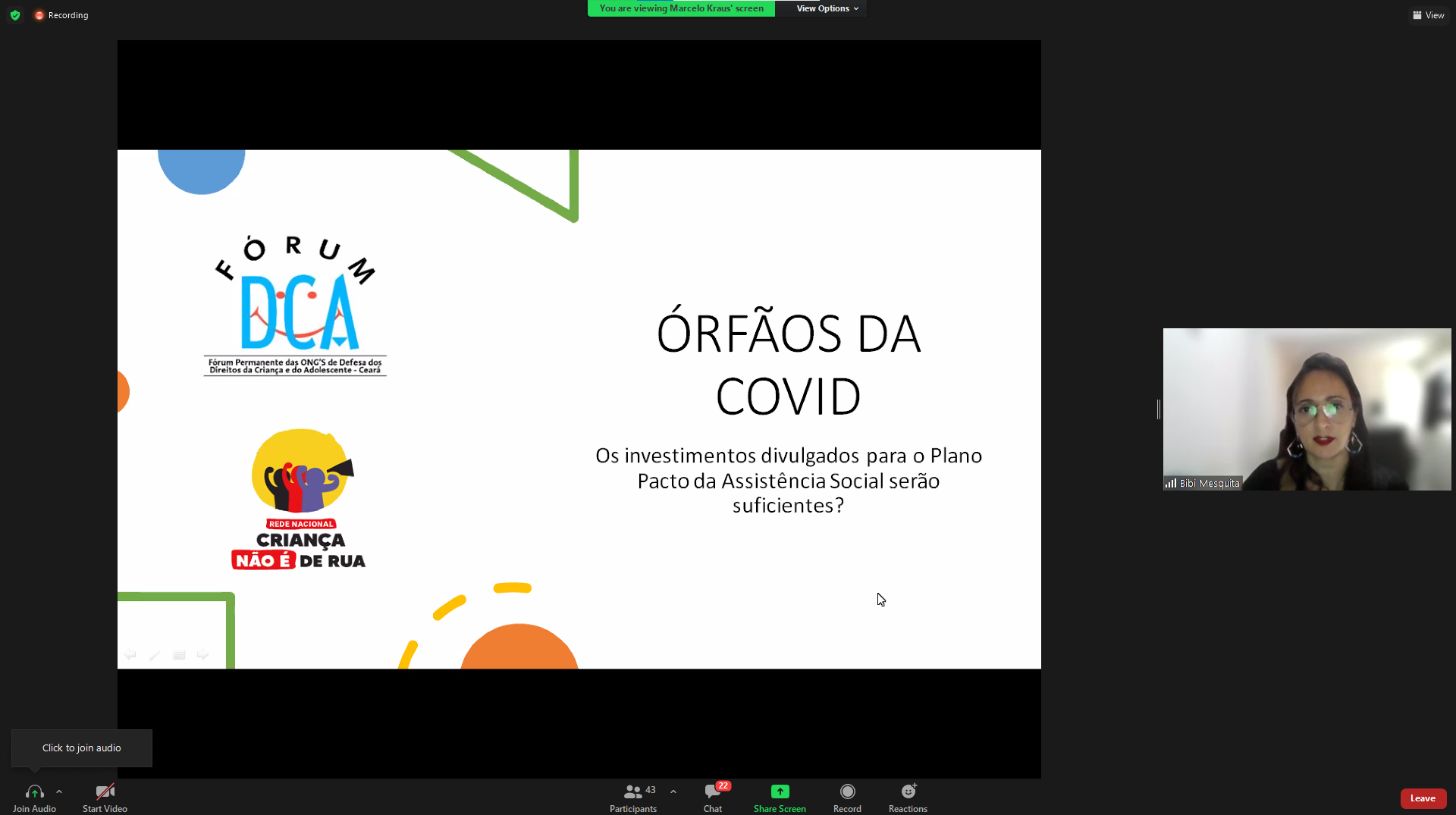Open the View layout menu at top right
1456x815 pixels.
pyautogui.click(x=1428, y=15)
